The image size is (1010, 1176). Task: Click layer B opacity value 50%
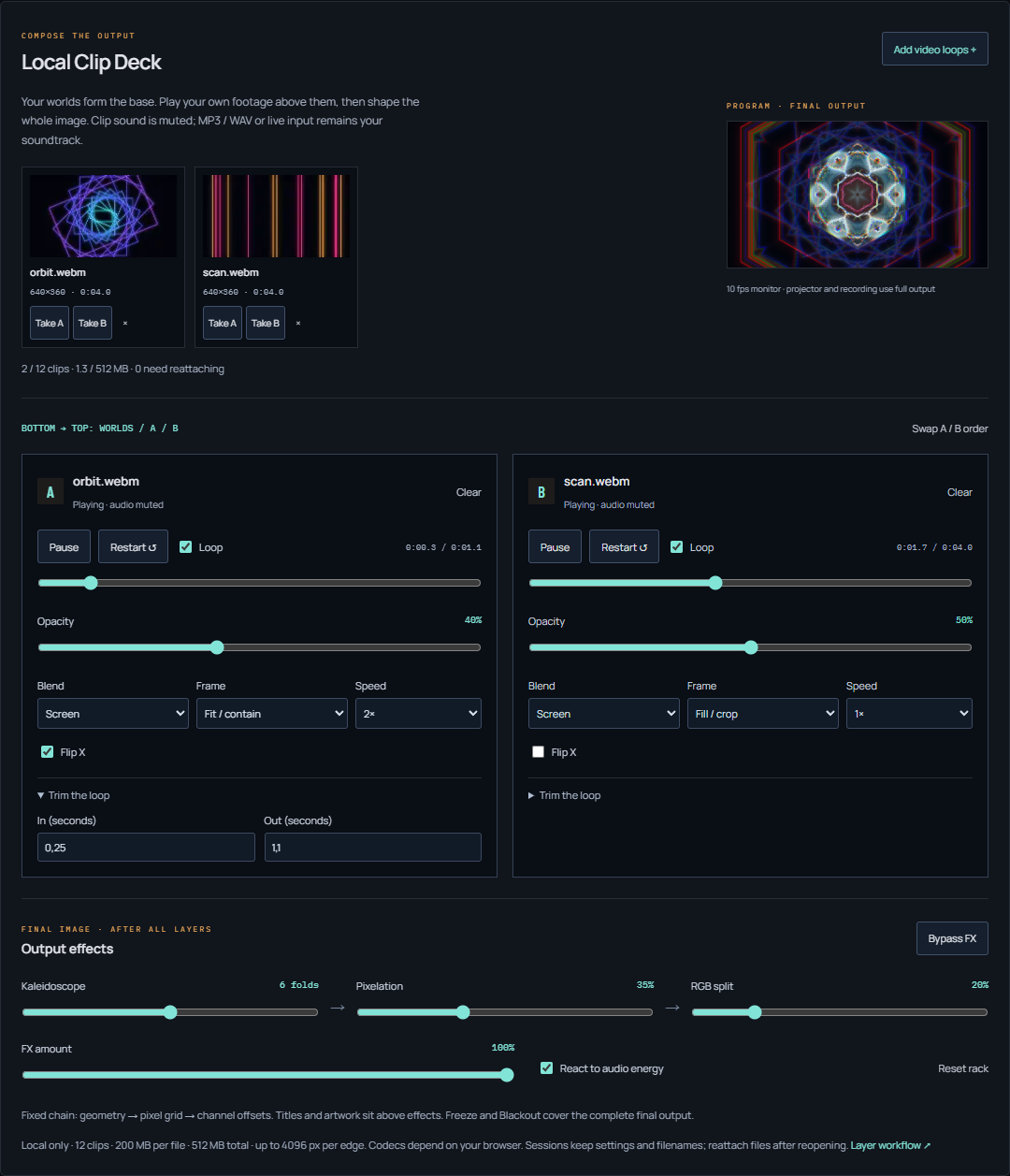964,620
